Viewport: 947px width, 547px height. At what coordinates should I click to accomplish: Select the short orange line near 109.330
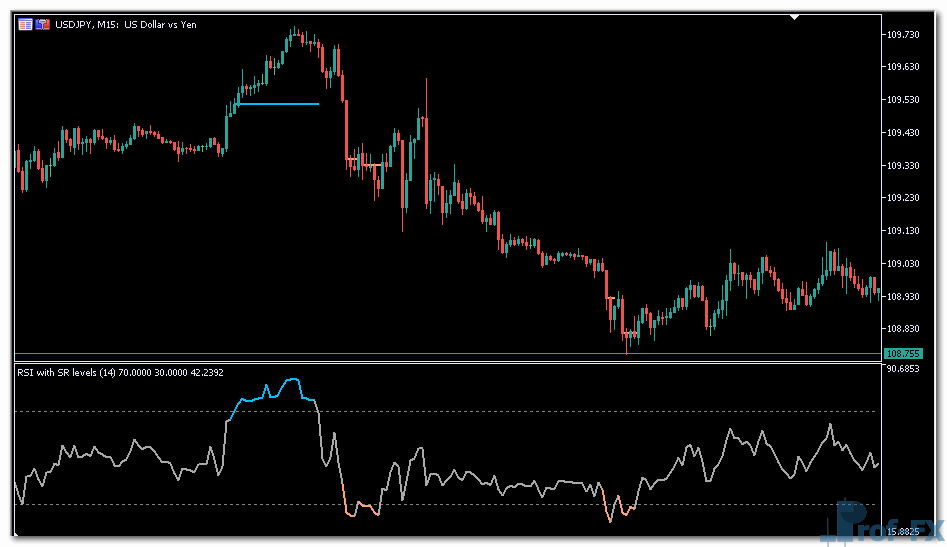[x=370, y=165]
